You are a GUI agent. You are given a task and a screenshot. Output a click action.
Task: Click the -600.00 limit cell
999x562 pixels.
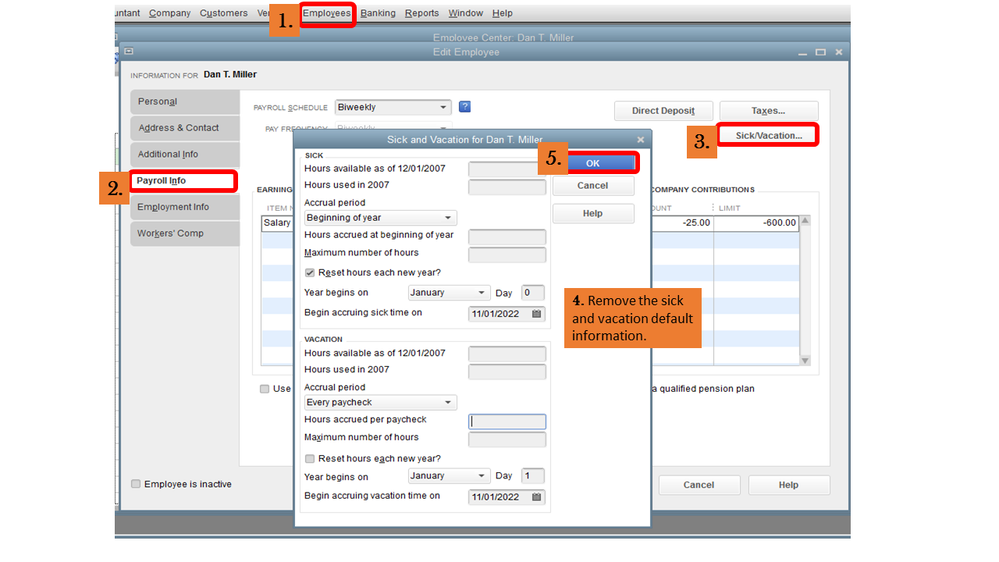pyautogui.click(x=757, y=223)
